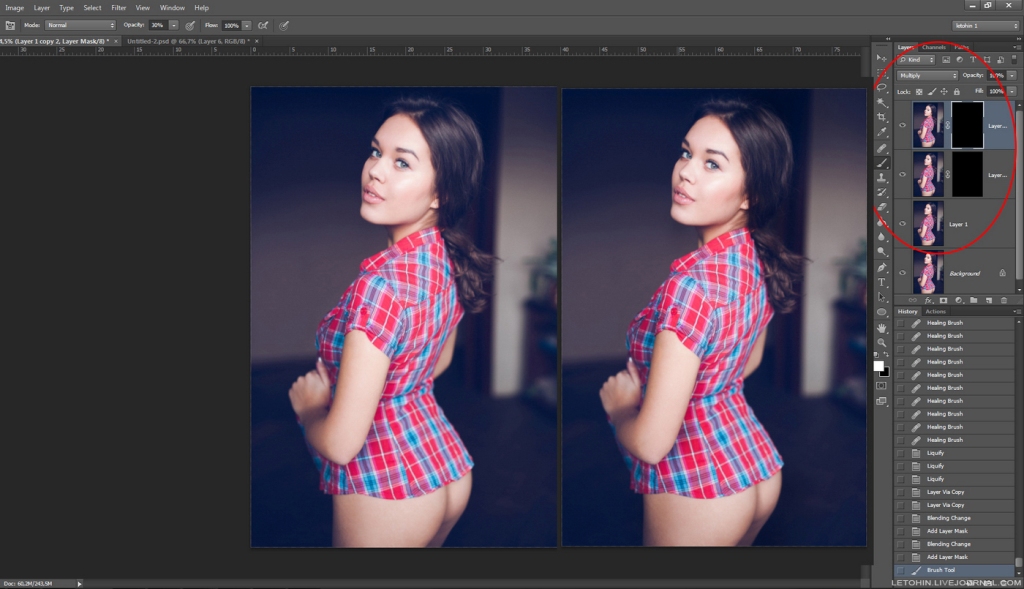This screenshot has width=1024, height=589.
Task: Select 'Layer Via Copy' history state
Action: pos(945,492)
